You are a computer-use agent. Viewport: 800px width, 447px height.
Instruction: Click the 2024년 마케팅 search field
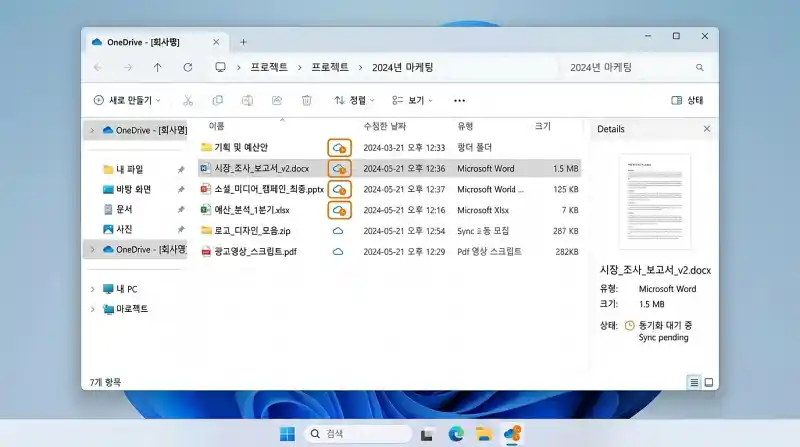coord(635,67)
